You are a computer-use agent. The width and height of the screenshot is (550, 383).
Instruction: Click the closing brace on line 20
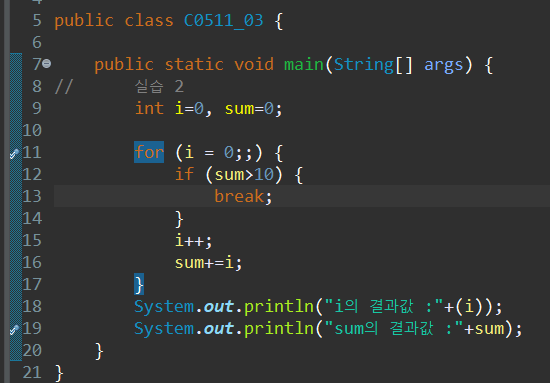tap(99, 351)
